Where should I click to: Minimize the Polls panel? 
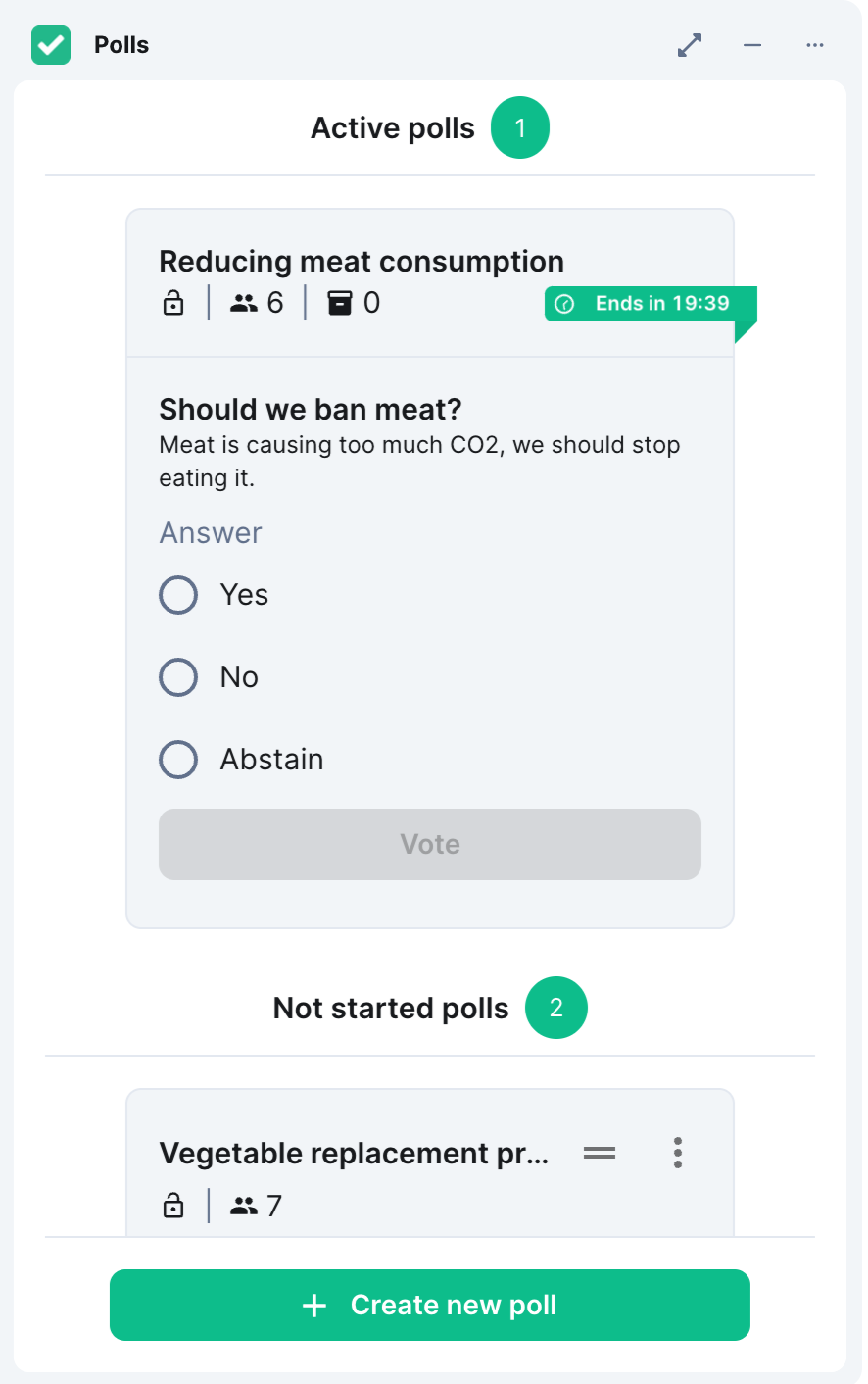752,45
